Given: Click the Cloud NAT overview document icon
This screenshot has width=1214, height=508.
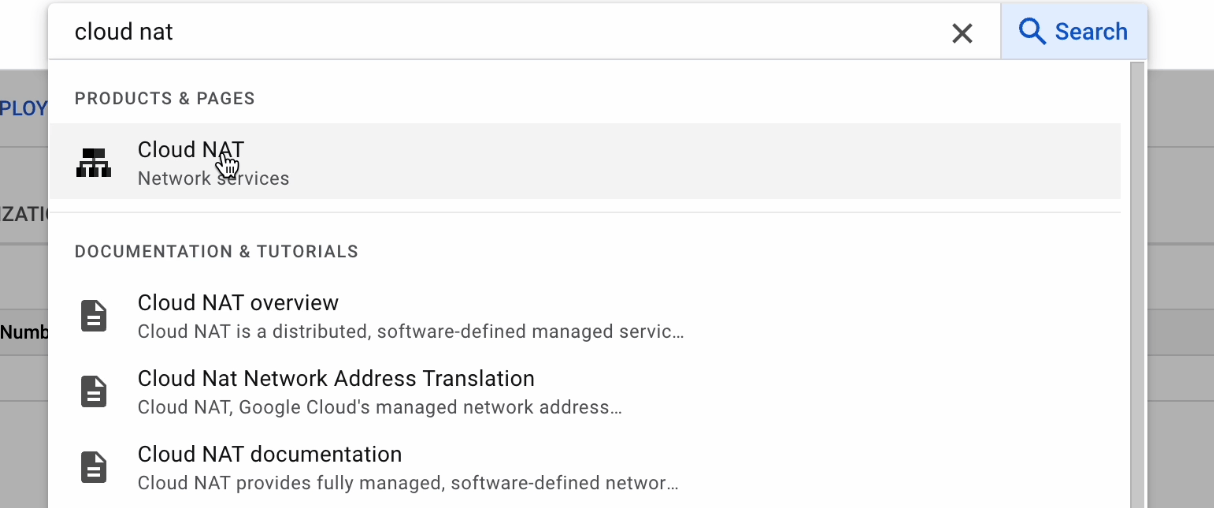Looking at the screenshot, I should tap(94, 316).
